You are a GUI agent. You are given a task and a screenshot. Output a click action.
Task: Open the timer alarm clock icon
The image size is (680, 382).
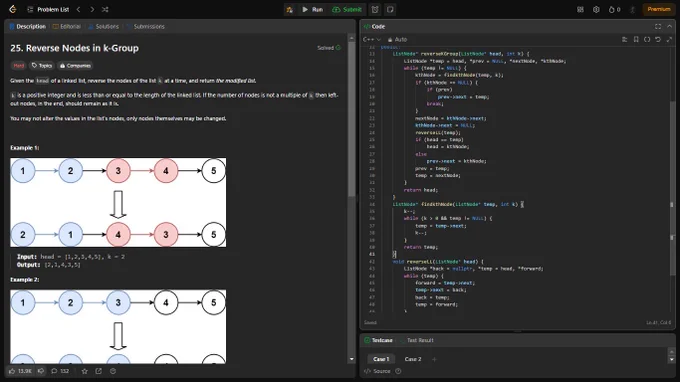375,10
